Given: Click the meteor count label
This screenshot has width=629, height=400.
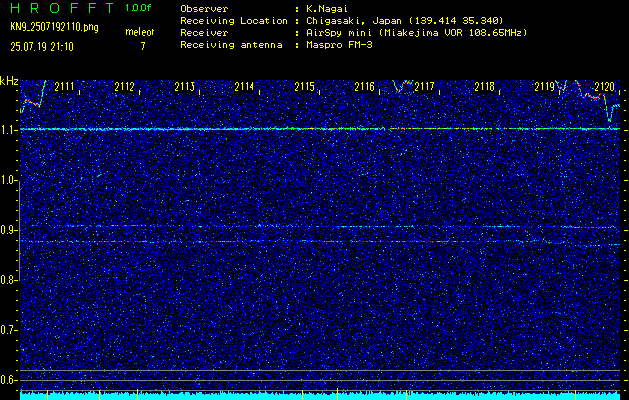Looking at the screenshot, I should click(140, 32).
